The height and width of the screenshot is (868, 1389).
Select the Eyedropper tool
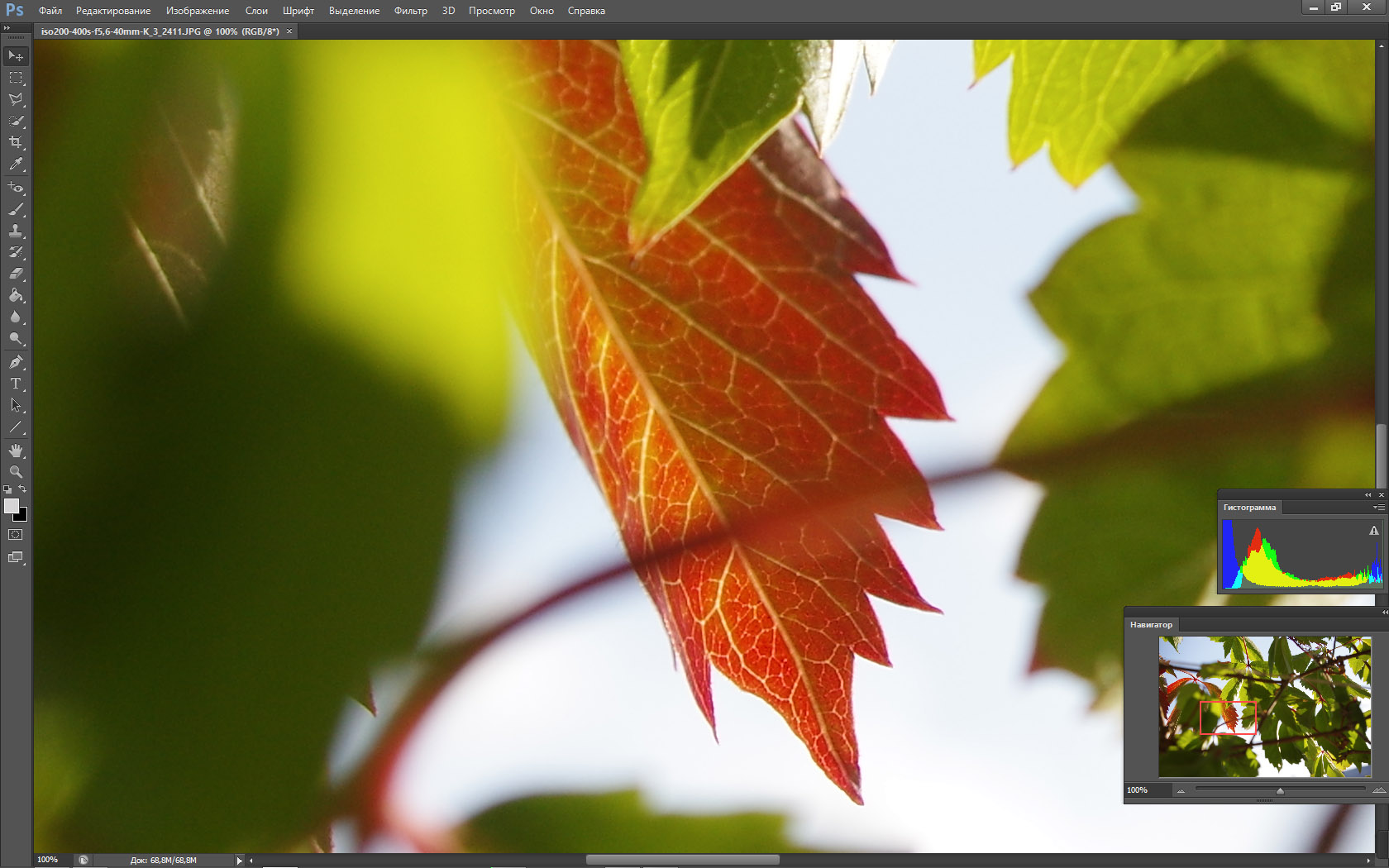point(16,164)
